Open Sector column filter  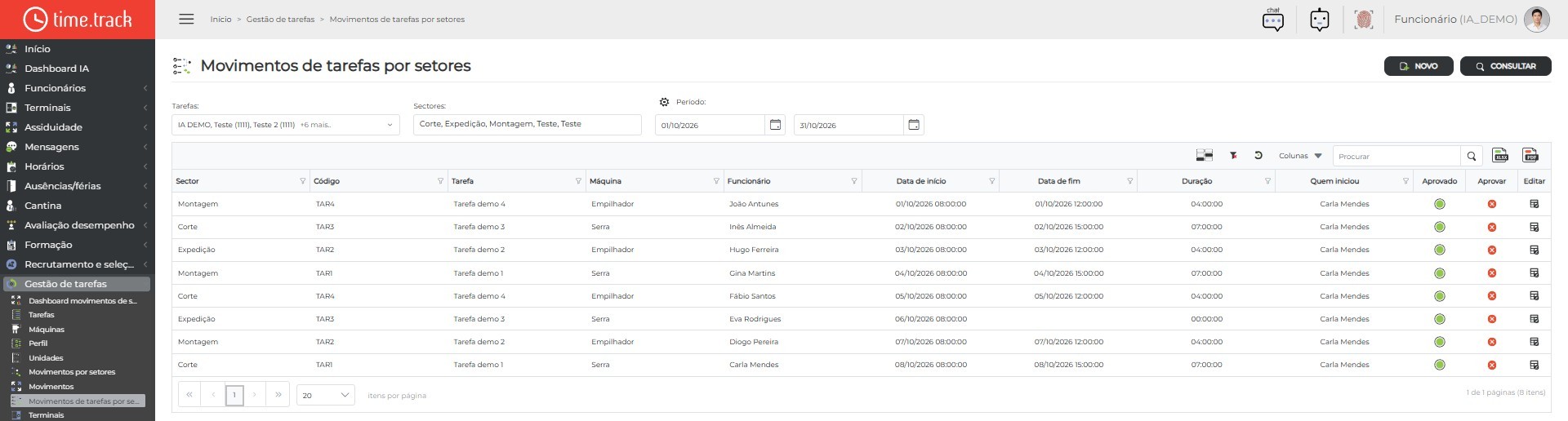[x=302, y=181]
